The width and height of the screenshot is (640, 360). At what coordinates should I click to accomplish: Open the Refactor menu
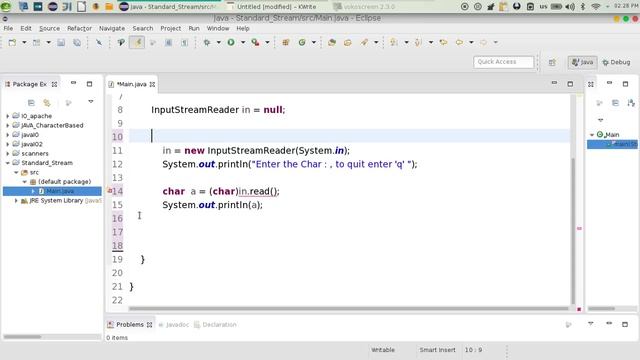pyautogui.click(x=79, y=28)
